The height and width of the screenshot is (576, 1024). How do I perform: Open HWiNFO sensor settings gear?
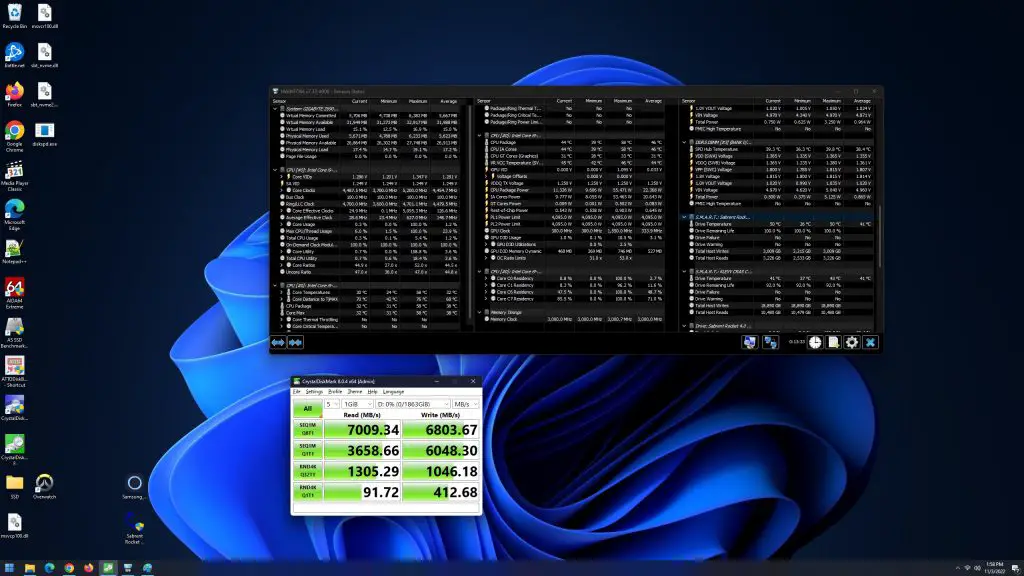[x=852, y=342]
